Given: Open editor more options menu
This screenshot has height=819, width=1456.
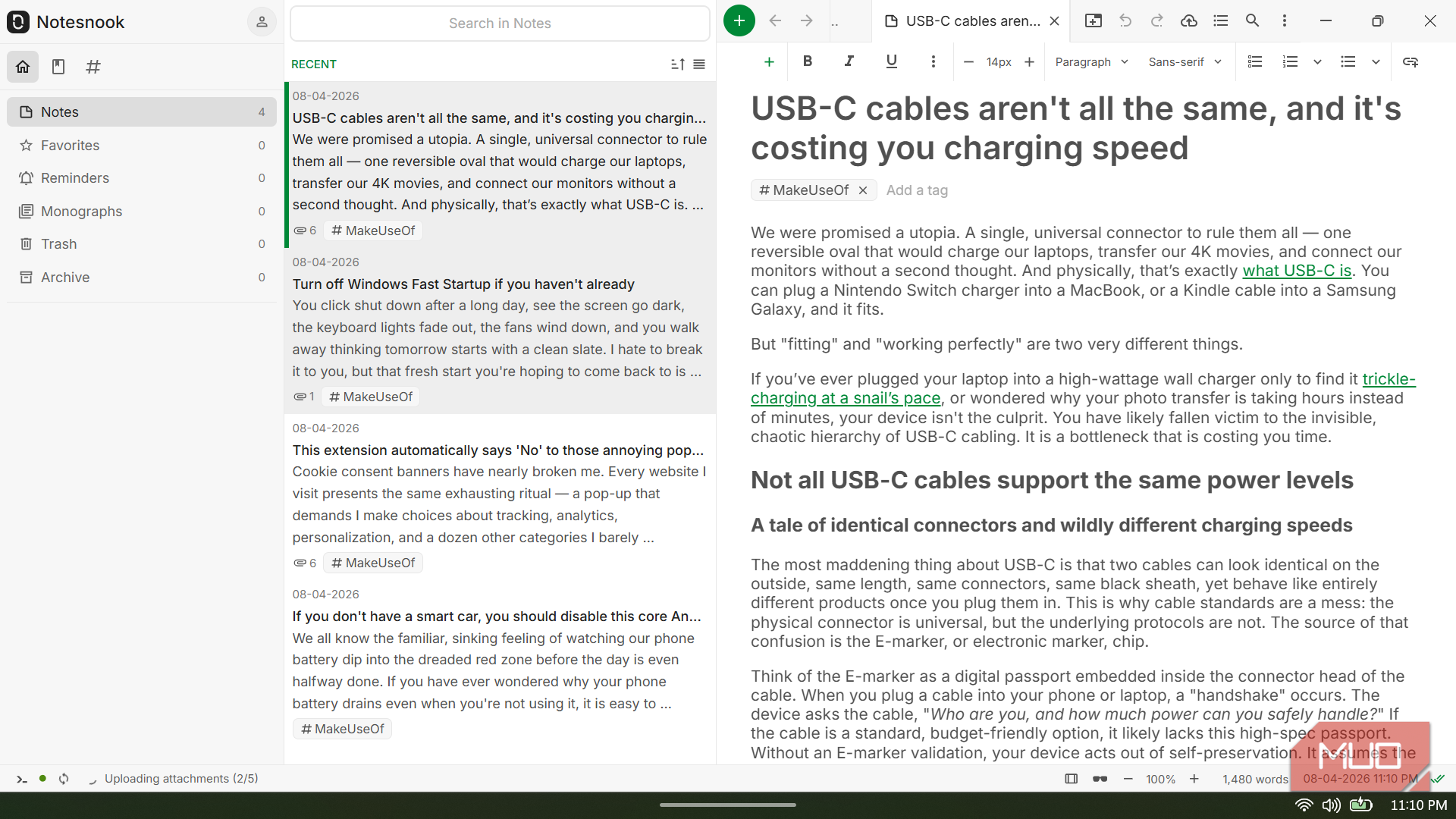Looking at the screenshot, I should [x=1285, y=21].
